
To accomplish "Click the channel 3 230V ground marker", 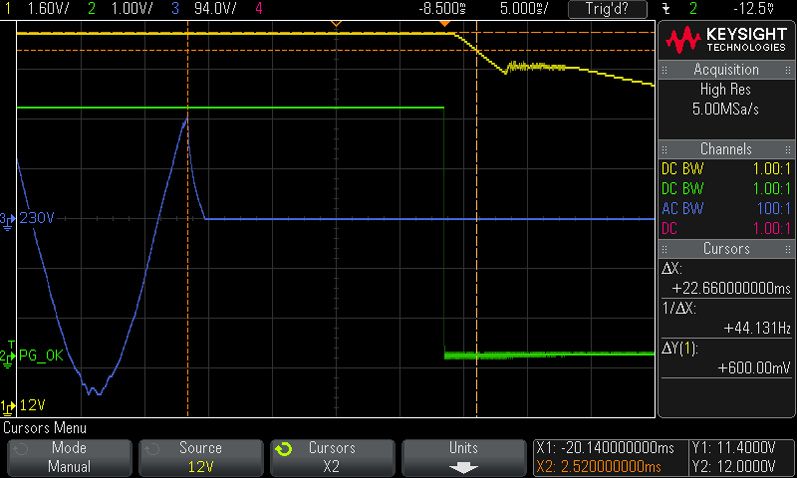I will tap(8, 221).
